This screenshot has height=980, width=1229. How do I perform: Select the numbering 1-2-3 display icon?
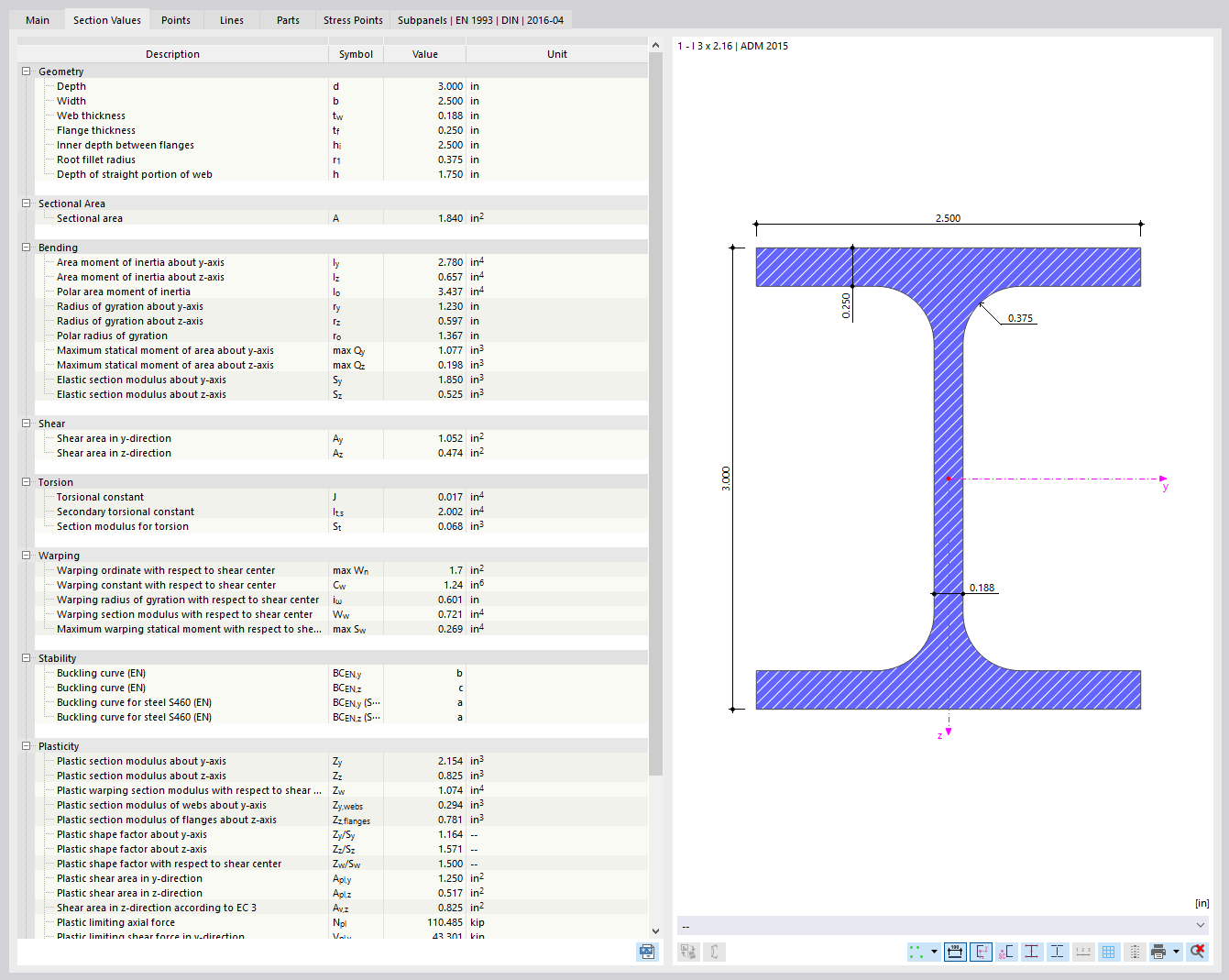(x=1083, y=952)
